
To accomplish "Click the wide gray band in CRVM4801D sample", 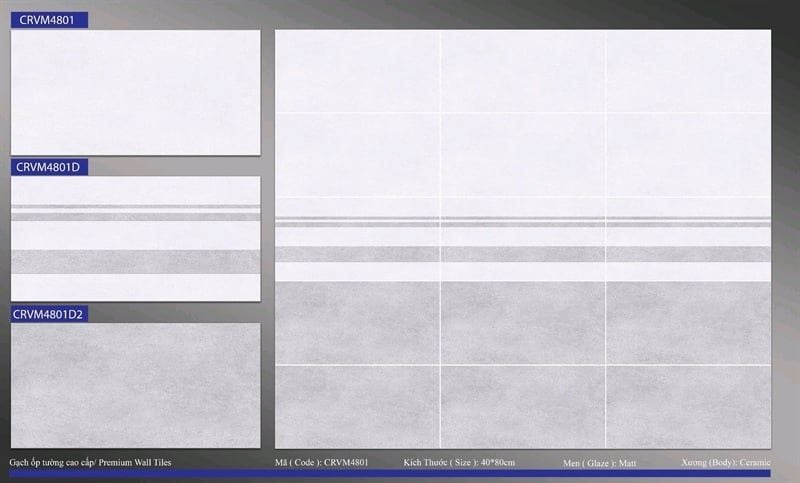I will click(136, 262).
